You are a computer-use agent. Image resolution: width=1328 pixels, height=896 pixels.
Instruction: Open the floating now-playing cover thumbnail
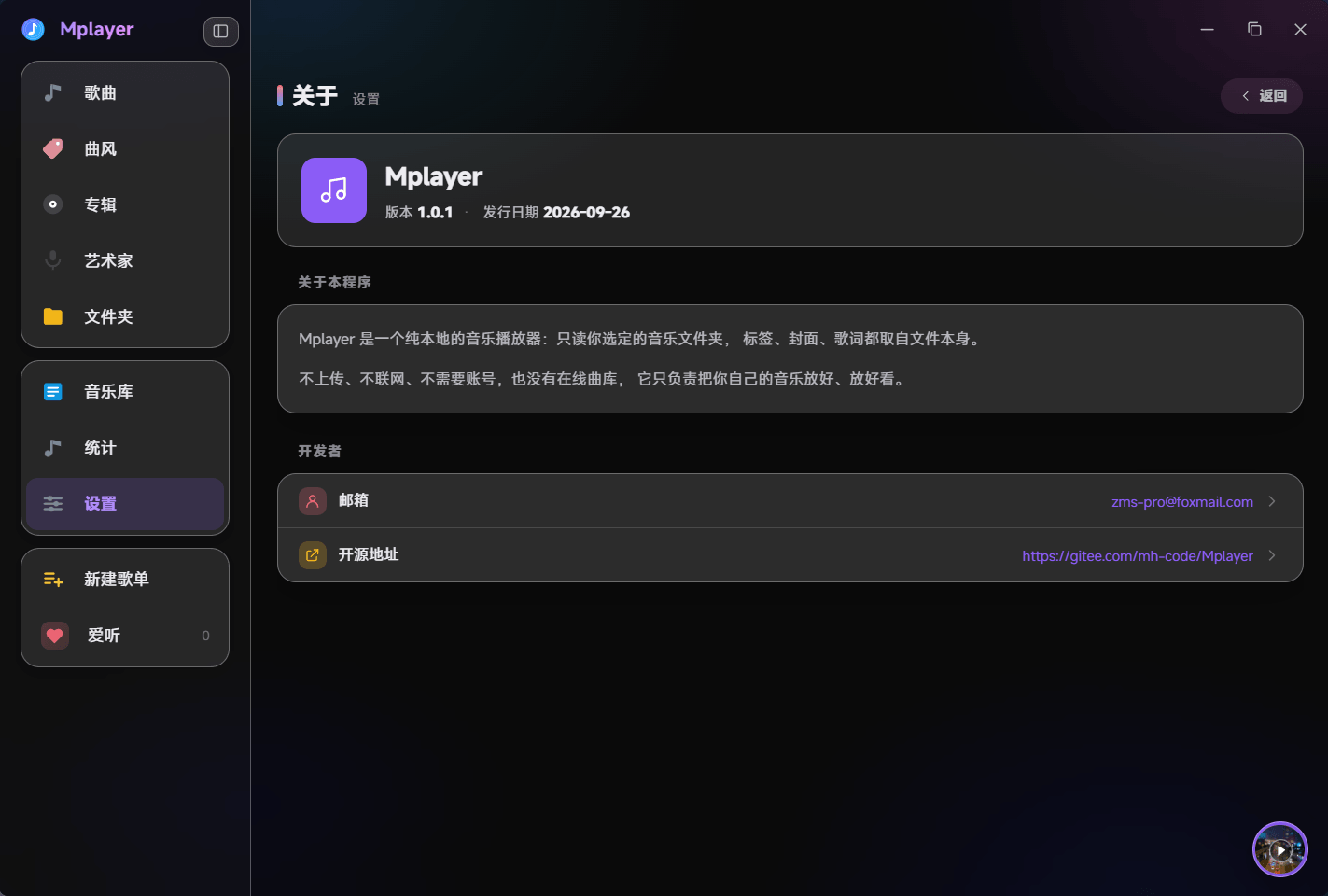coord(1280,849)
